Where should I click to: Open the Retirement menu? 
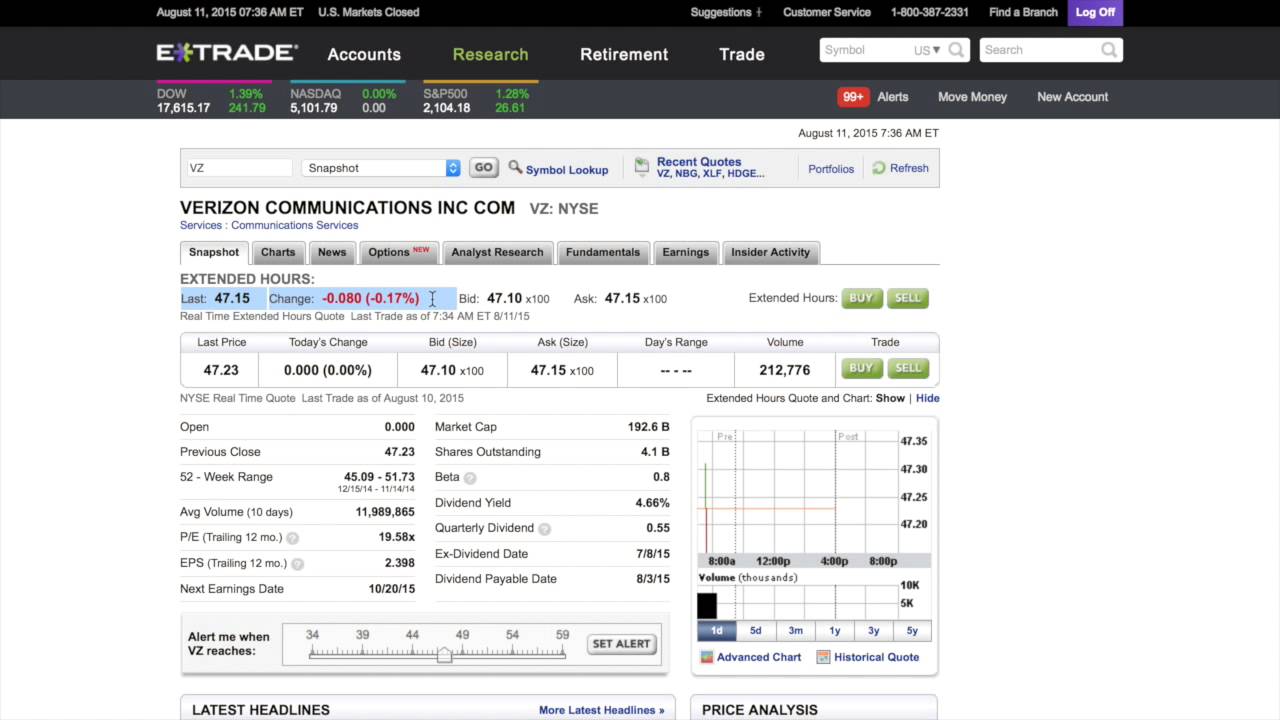pyautogui.click(x=624, y=54)
